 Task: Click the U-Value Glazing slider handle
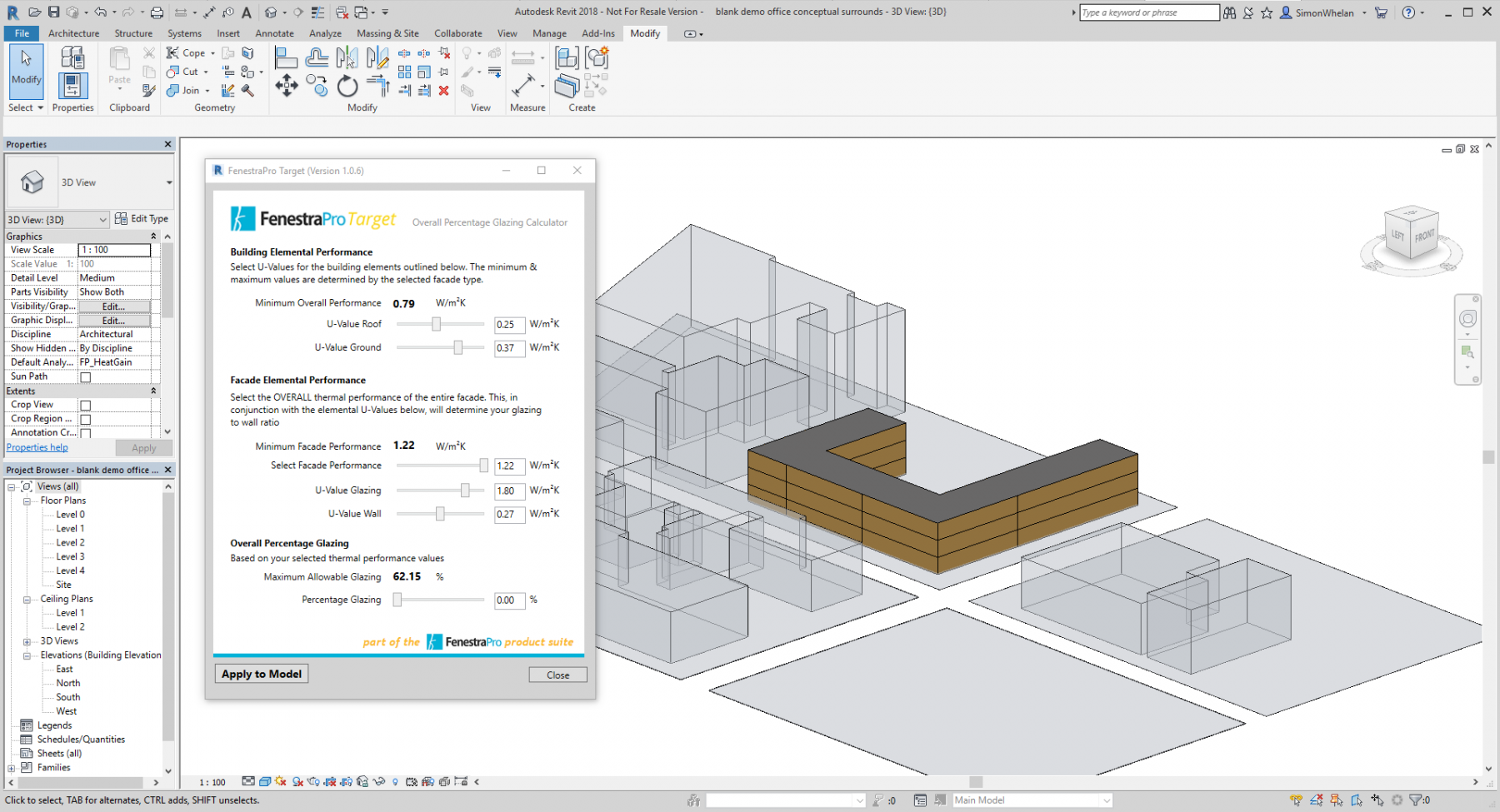coord(465,491)
